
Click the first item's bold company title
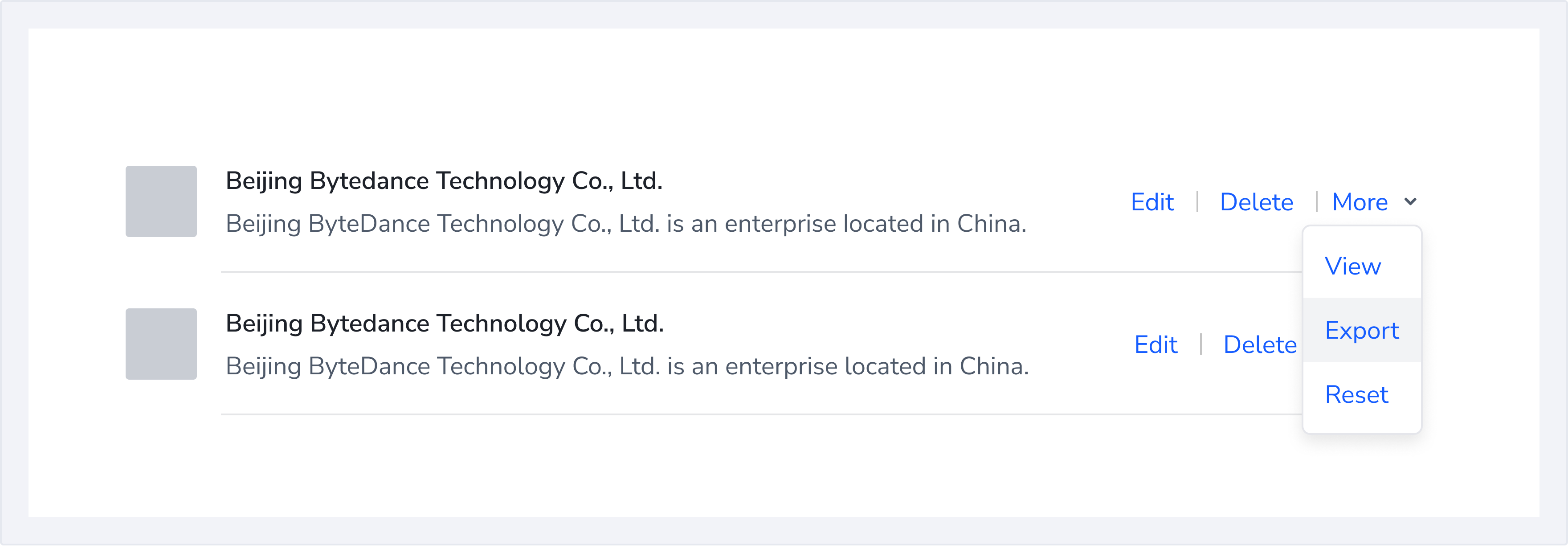444,181
